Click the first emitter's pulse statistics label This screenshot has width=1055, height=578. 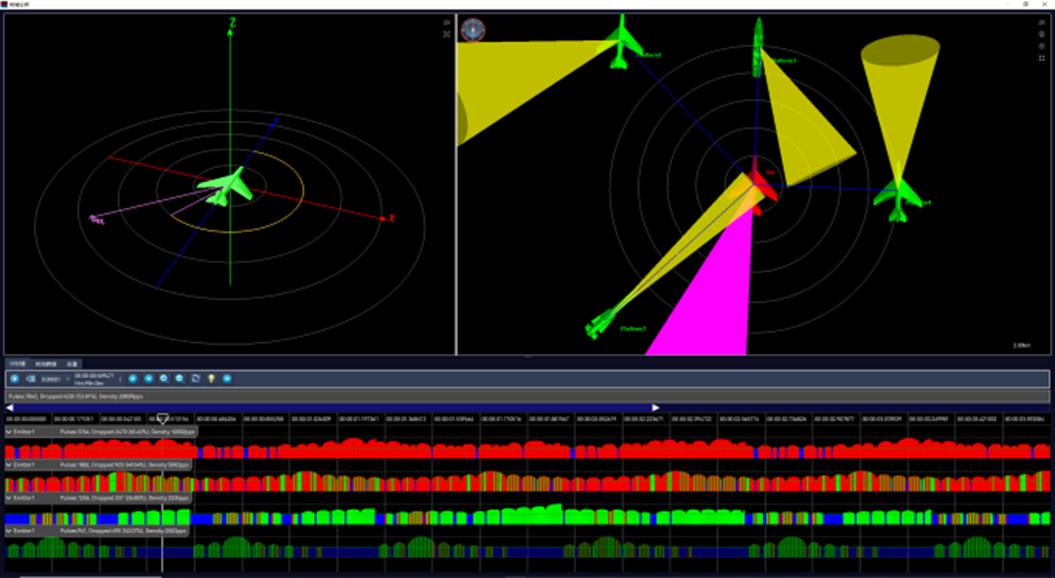pos(127,431)
